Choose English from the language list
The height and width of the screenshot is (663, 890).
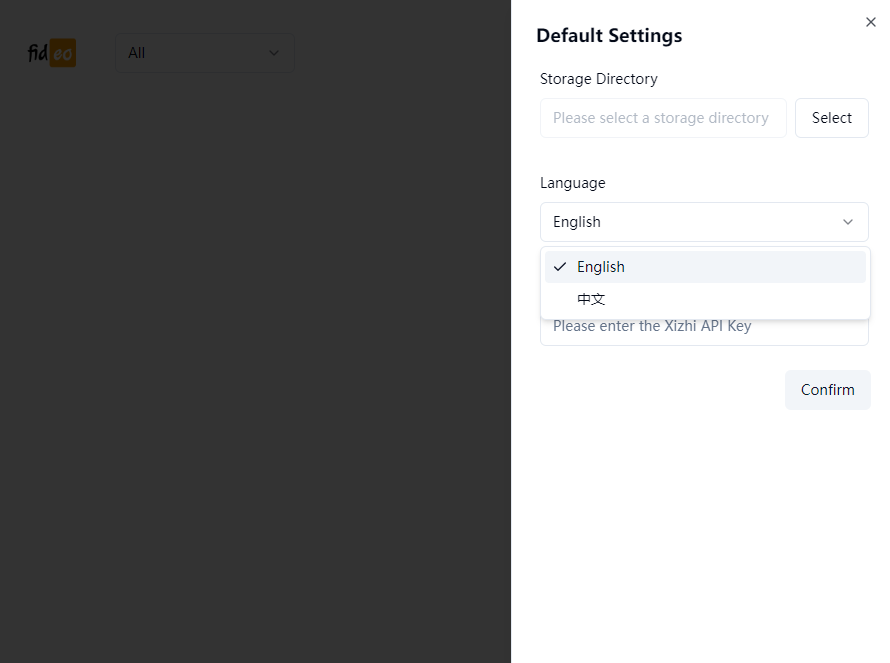pos(705,267)
